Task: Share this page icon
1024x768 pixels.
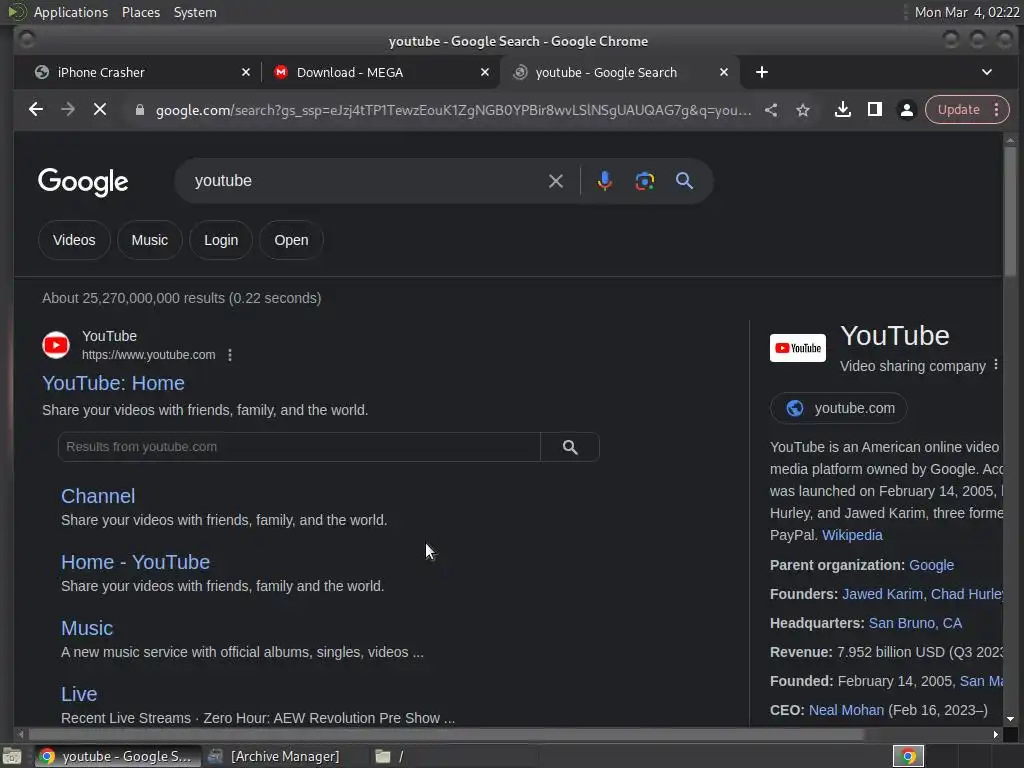Action: 771,110
